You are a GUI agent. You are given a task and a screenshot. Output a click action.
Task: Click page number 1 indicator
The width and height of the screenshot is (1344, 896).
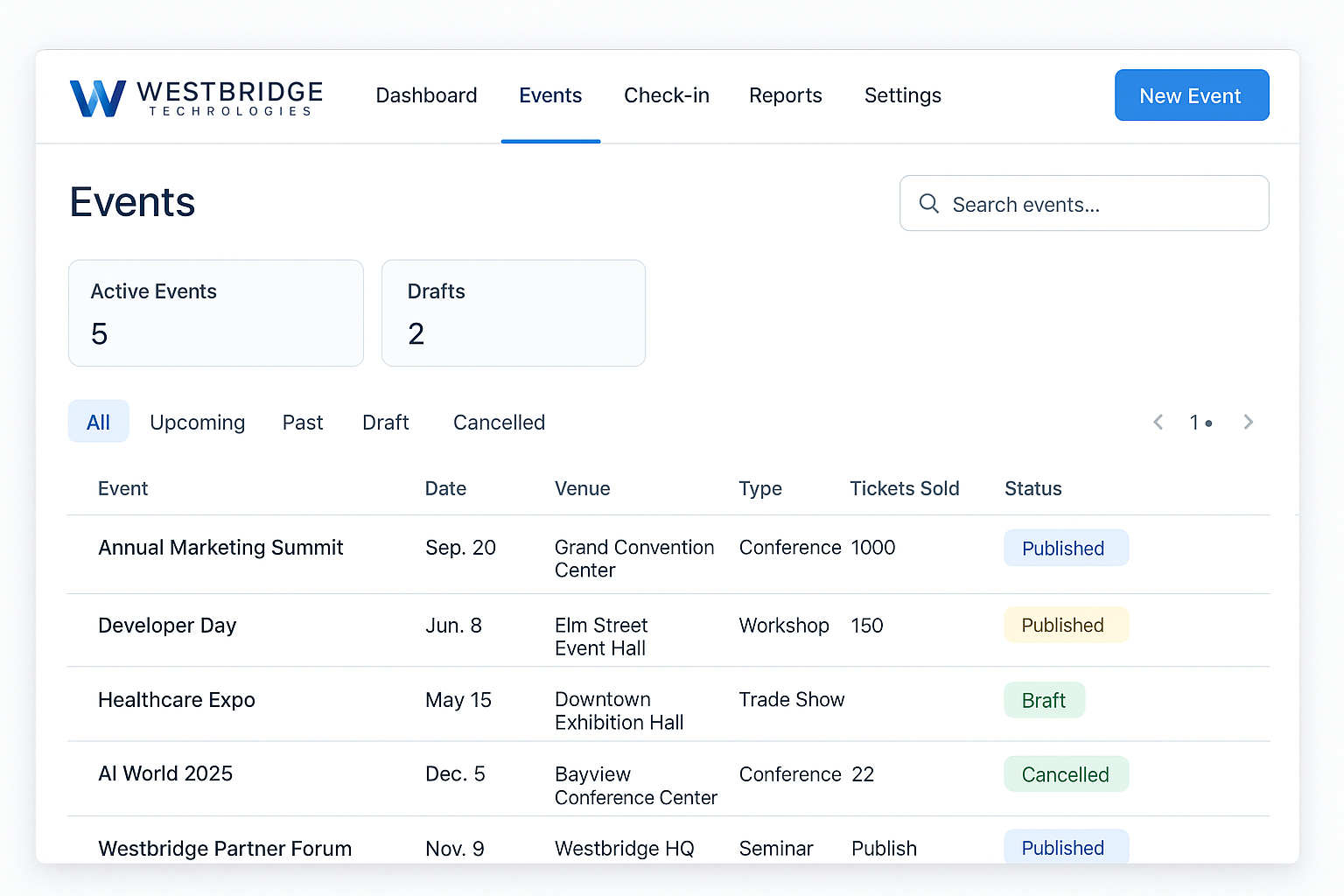[x=1200, y=423]
